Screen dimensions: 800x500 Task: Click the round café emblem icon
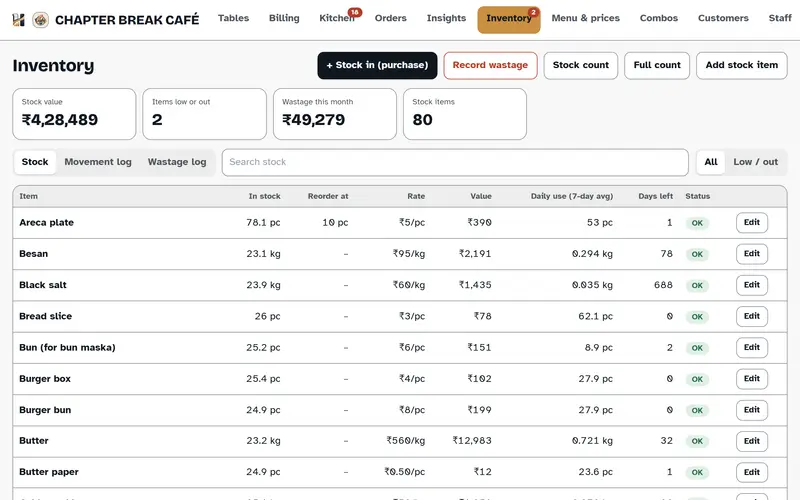[x=41, y=20]
